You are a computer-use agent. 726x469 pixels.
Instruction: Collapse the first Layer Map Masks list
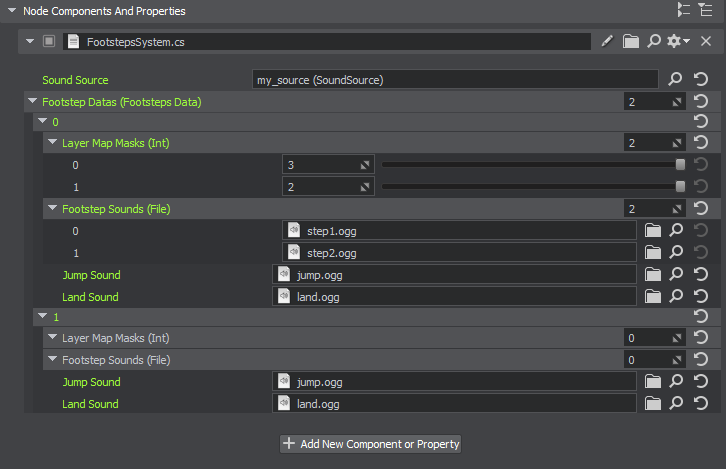[x=52, y=143]
